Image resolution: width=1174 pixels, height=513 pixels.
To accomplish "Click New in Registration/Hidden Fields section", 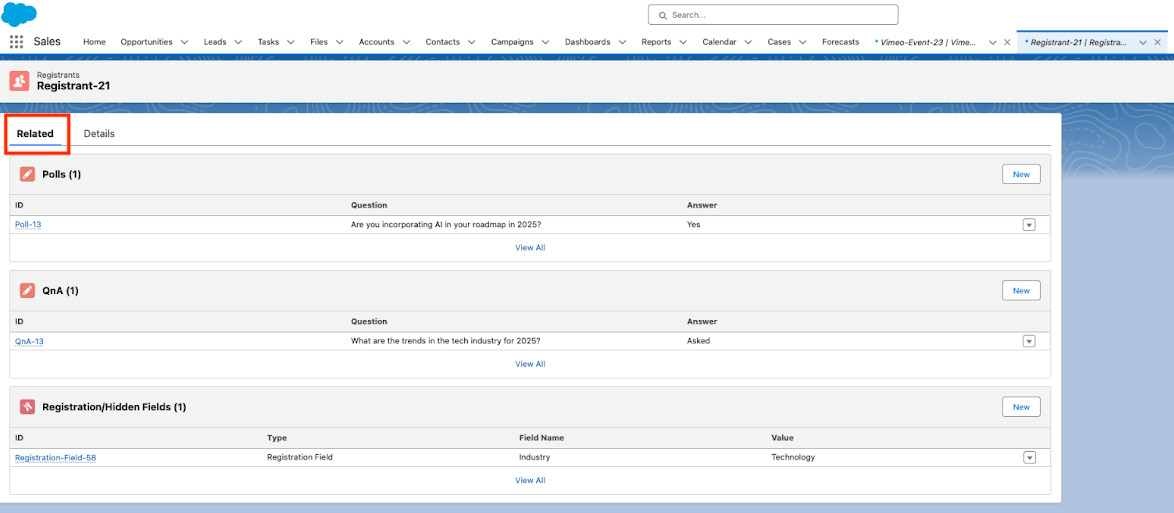I will point(1021,407).
